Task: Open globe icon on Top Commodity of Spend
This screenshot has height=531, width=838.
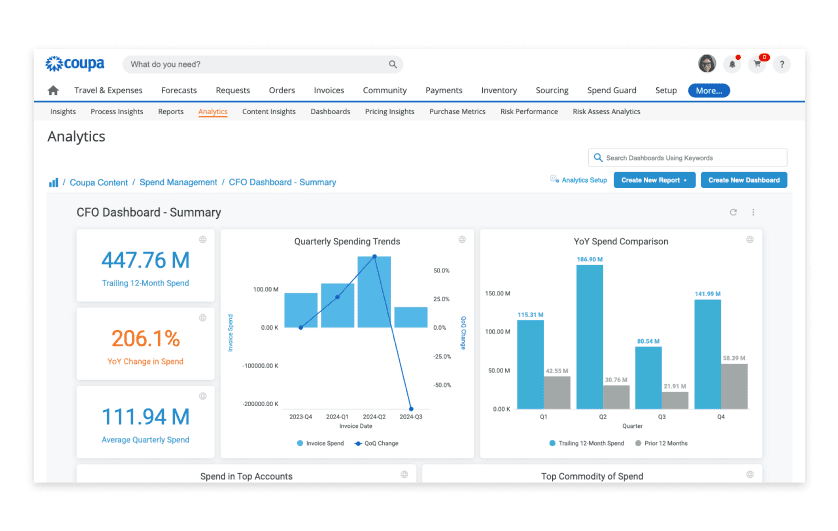Action: 750,474
